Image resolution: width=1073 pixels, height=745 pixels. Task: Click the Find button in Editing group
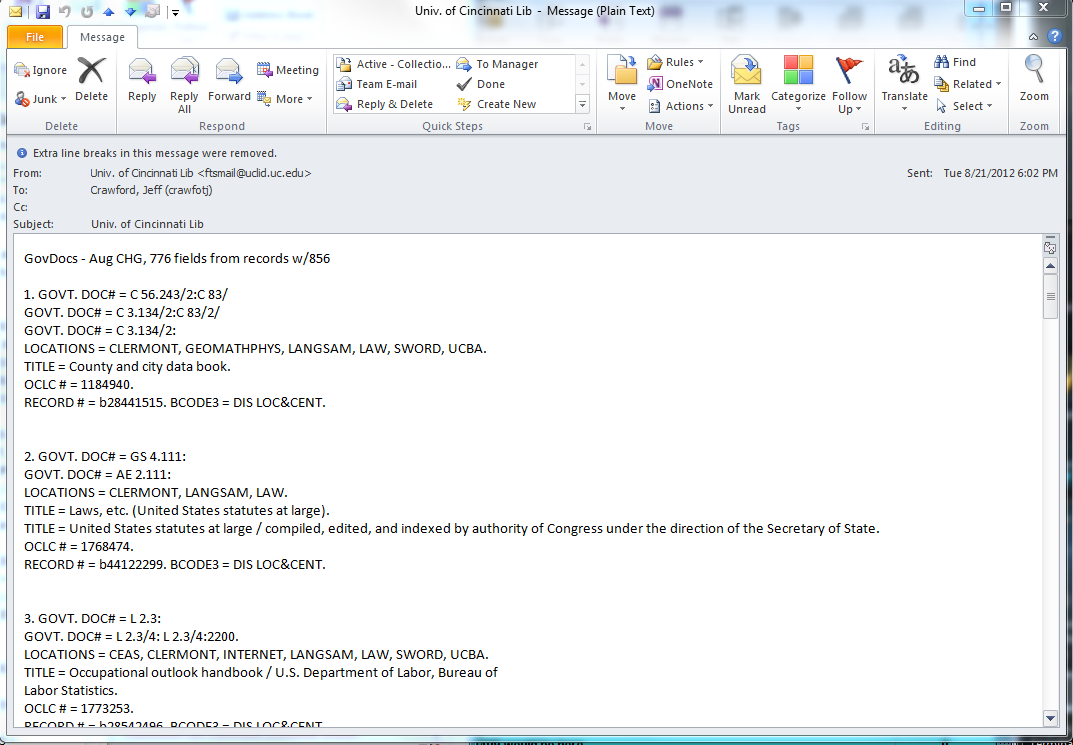click(955, 62)
